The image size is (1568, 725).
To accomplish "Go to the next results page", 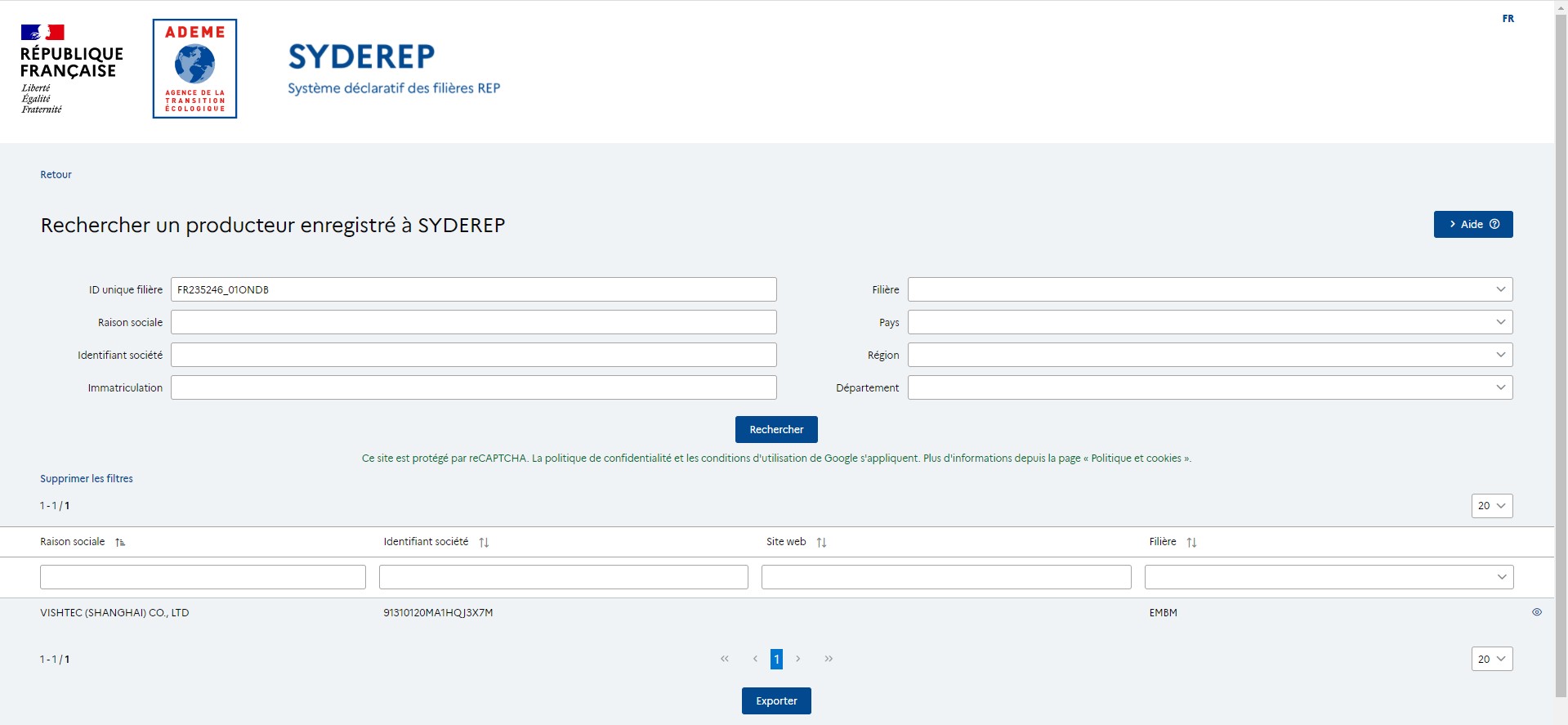I will [798, 659].
